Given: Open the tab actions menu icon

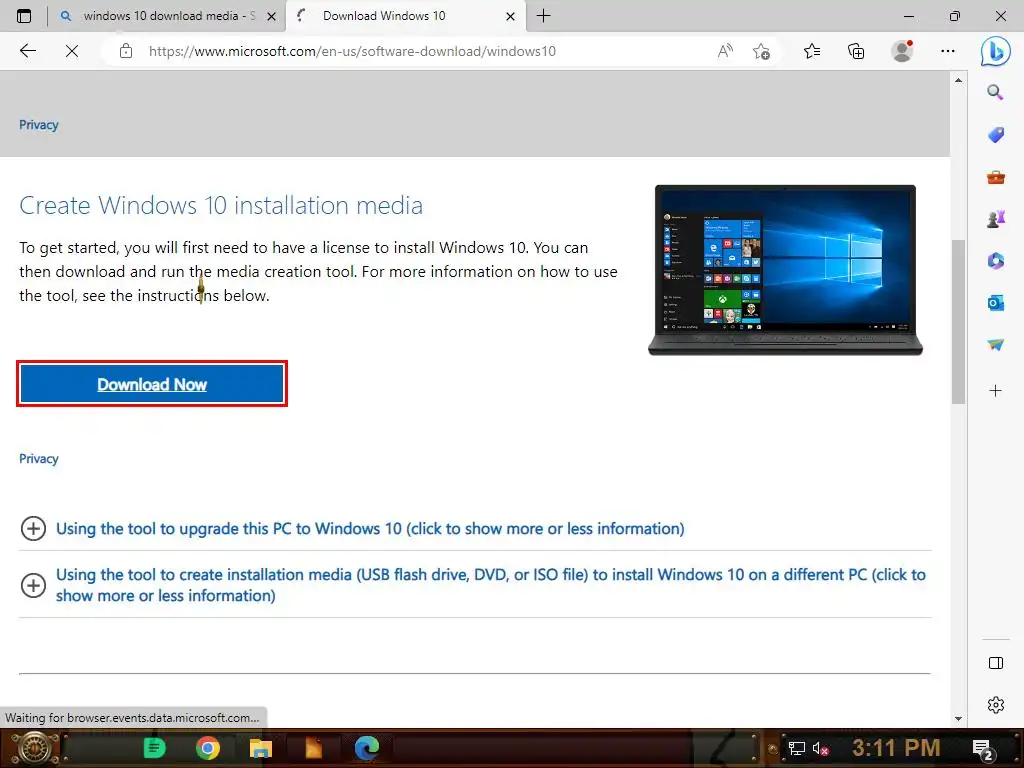Looking at the screenshot, I should point(24,16).
